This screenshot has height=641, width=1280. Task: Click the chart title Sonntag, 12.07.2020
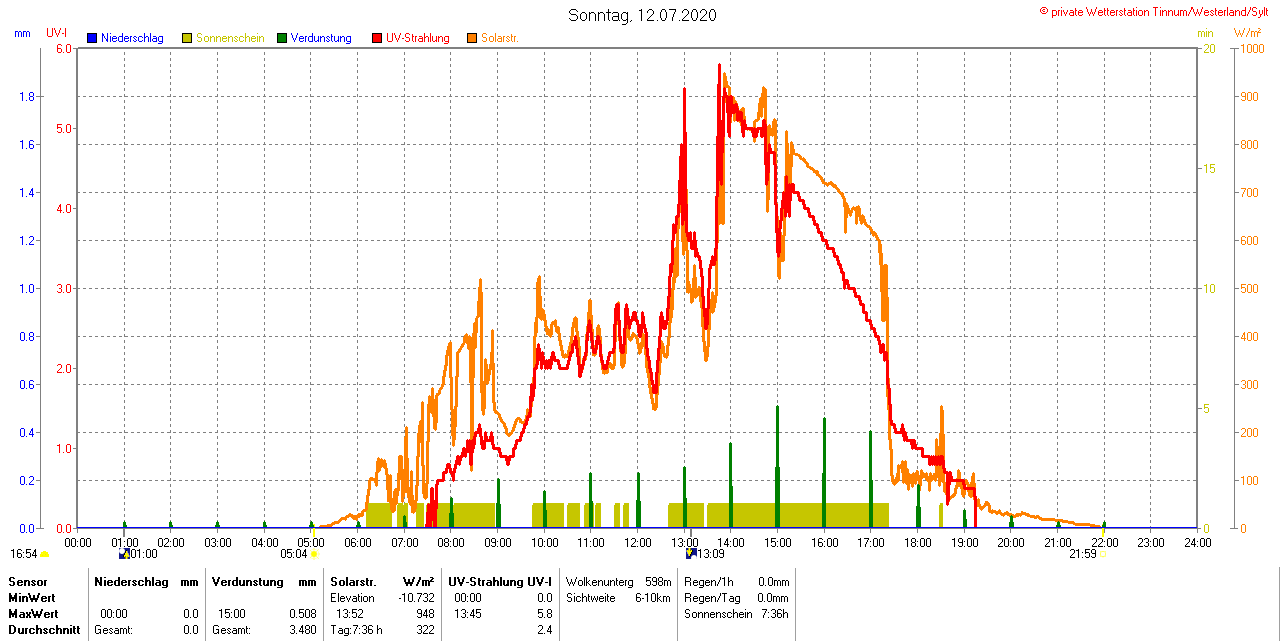pos(642,15)
